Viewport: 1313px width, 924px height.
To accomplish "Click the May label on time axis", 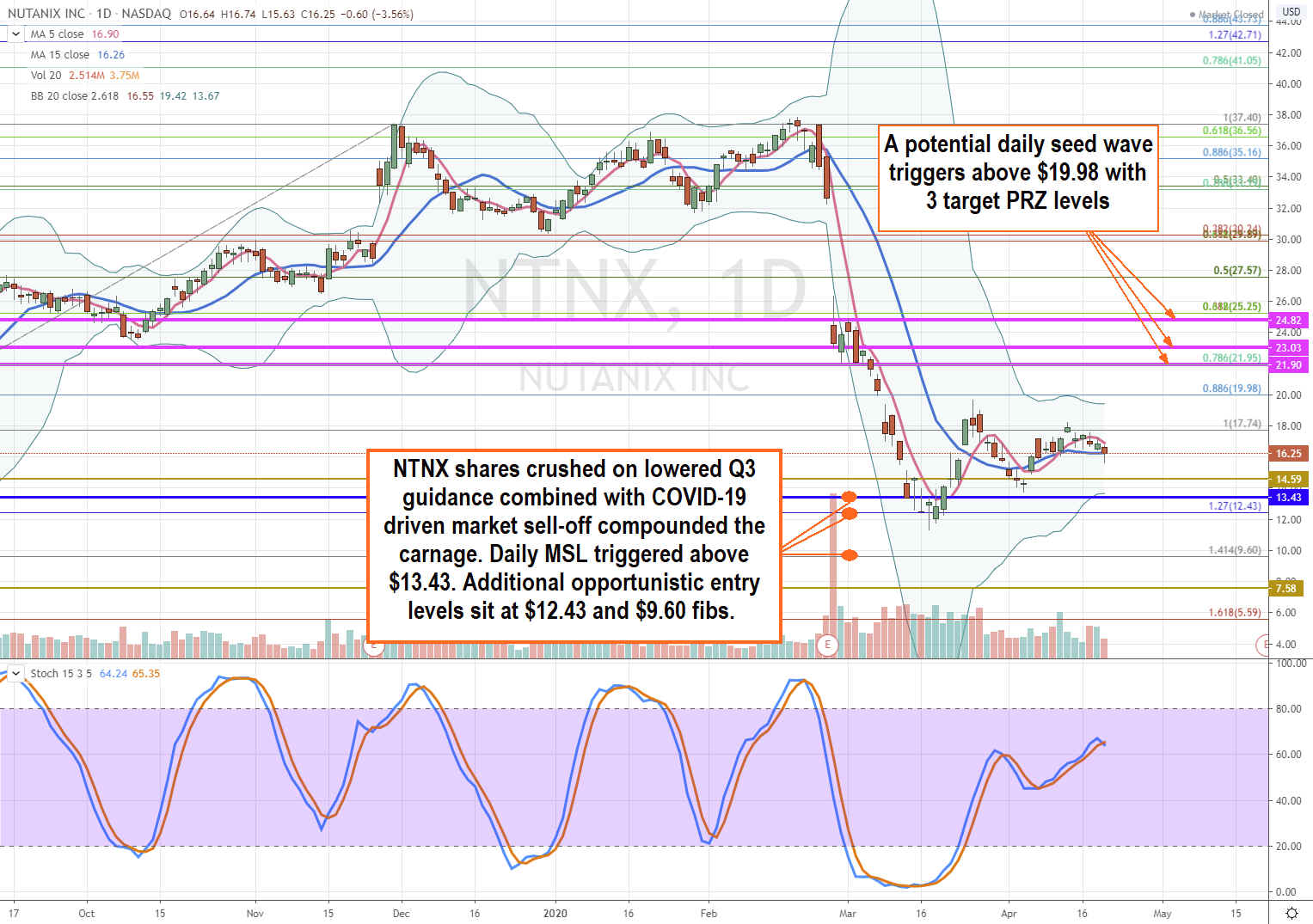I will 1162,914.
